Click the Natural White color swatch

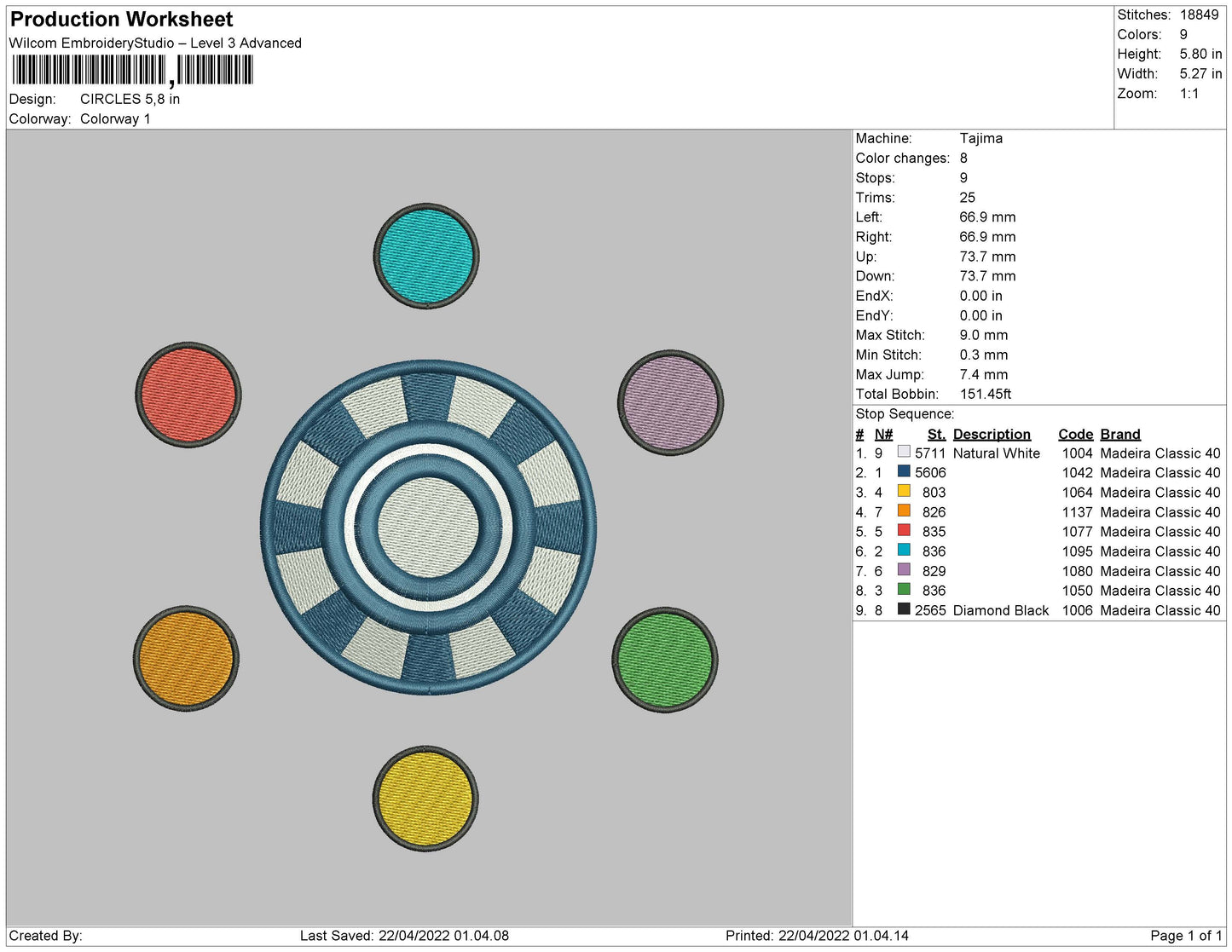pyautogui.click(x=904, y=452)
